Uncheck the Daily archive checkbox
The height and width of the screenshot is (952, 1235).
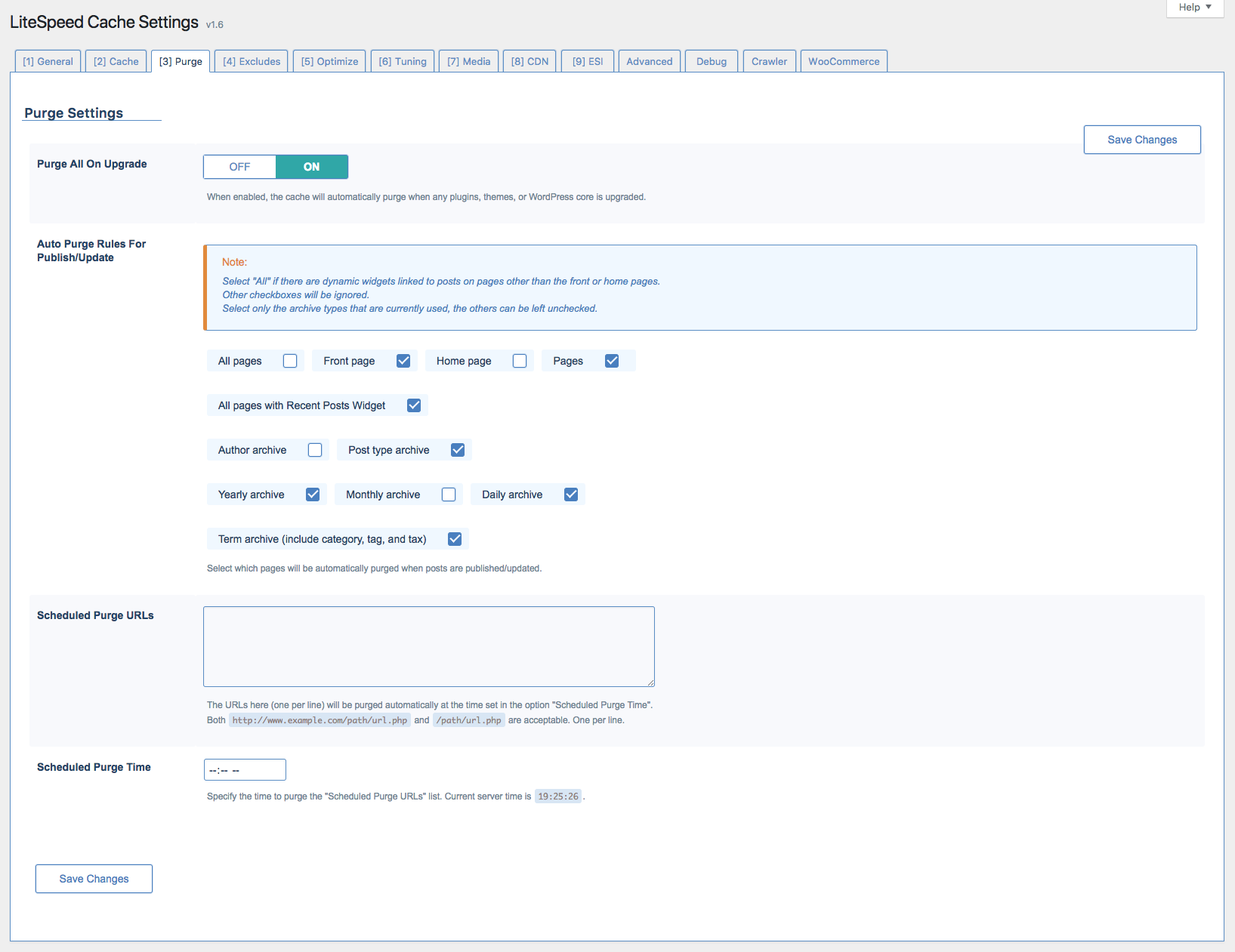(571, 494)
